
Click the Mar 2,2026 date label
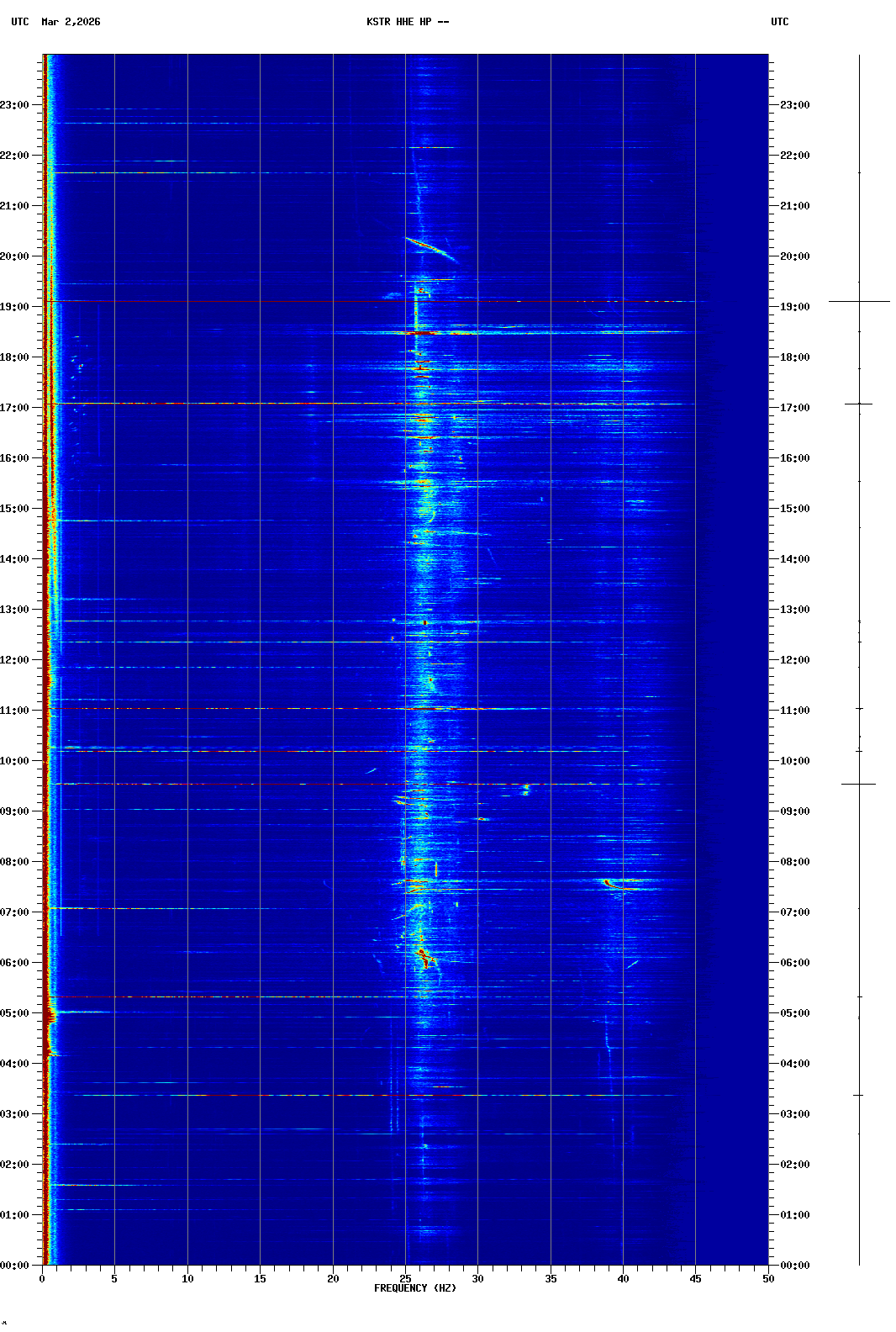click(x=71, y=22)
